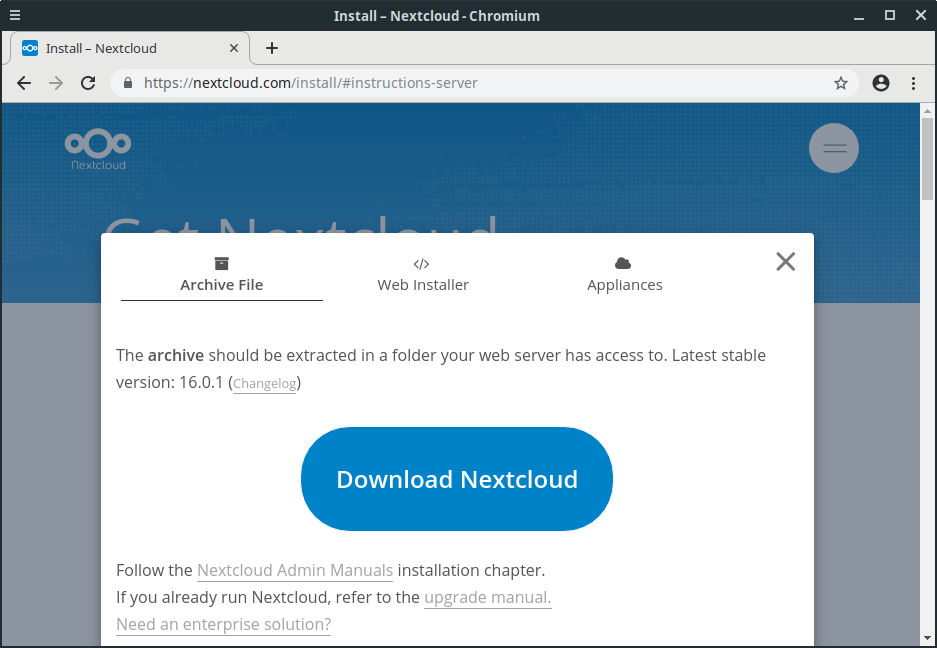Click the Appliances cloud icon
The image size is (937, 648).
pos(623,262)
